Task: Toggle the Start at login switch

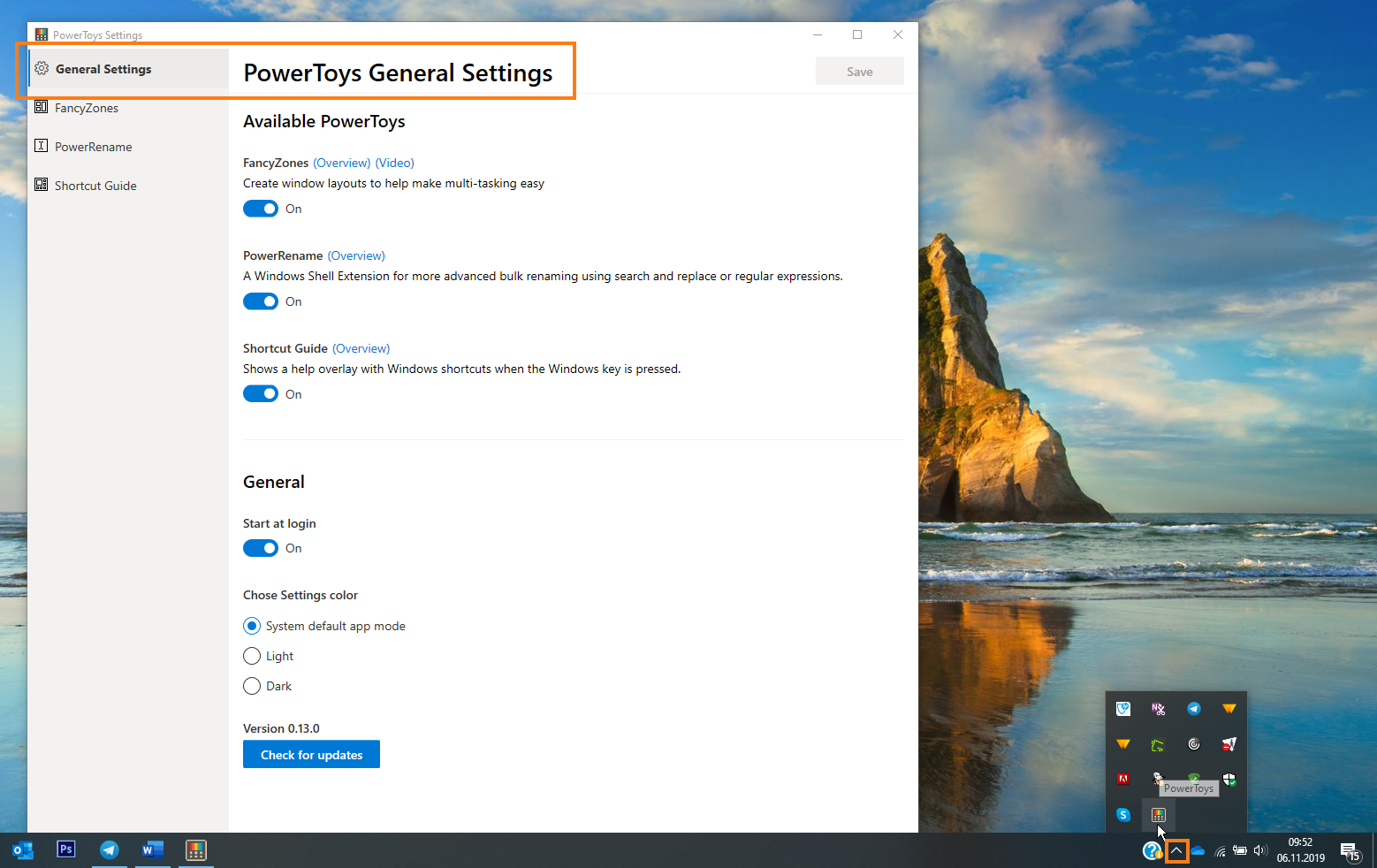Action: (x=261, y=548)
